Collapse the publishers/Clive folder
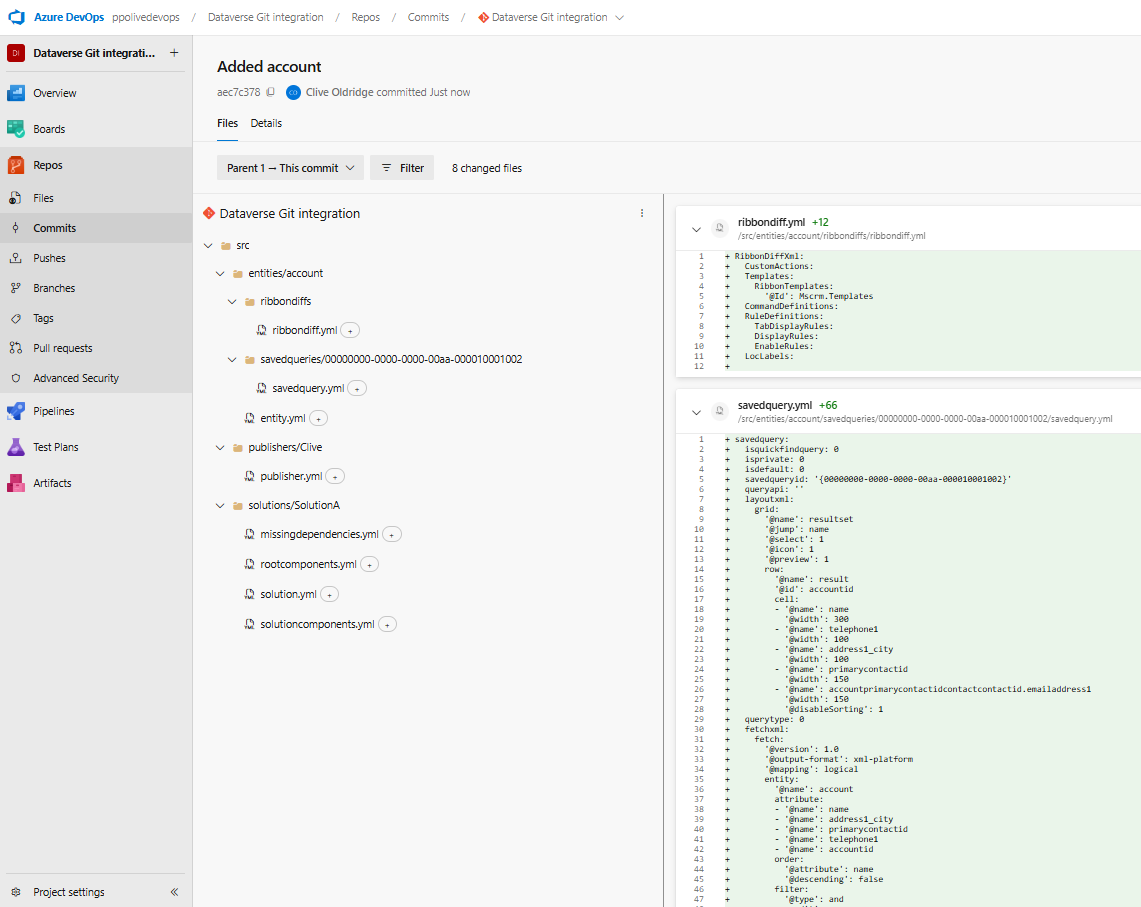1141x907 pixels. pos(220,448)
